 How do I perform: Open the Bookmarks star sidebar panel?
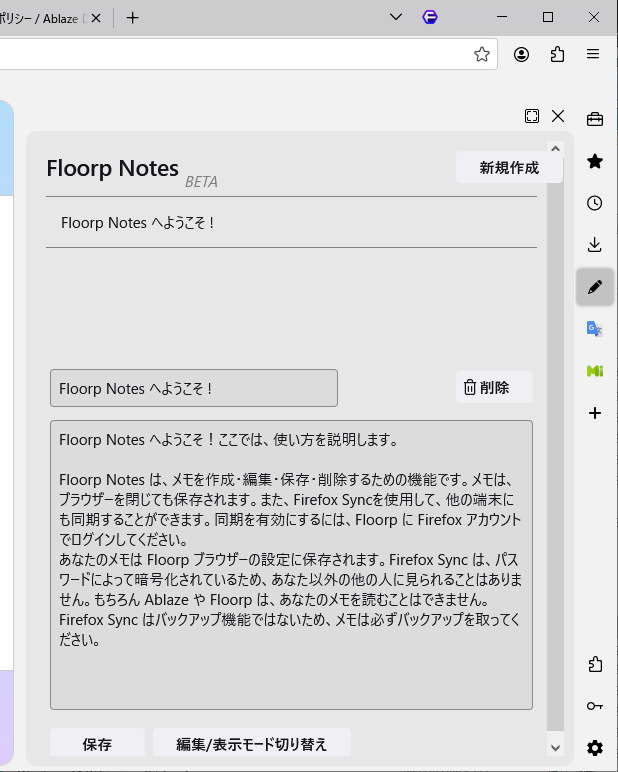pyautogui.click(x=594, y=161)
